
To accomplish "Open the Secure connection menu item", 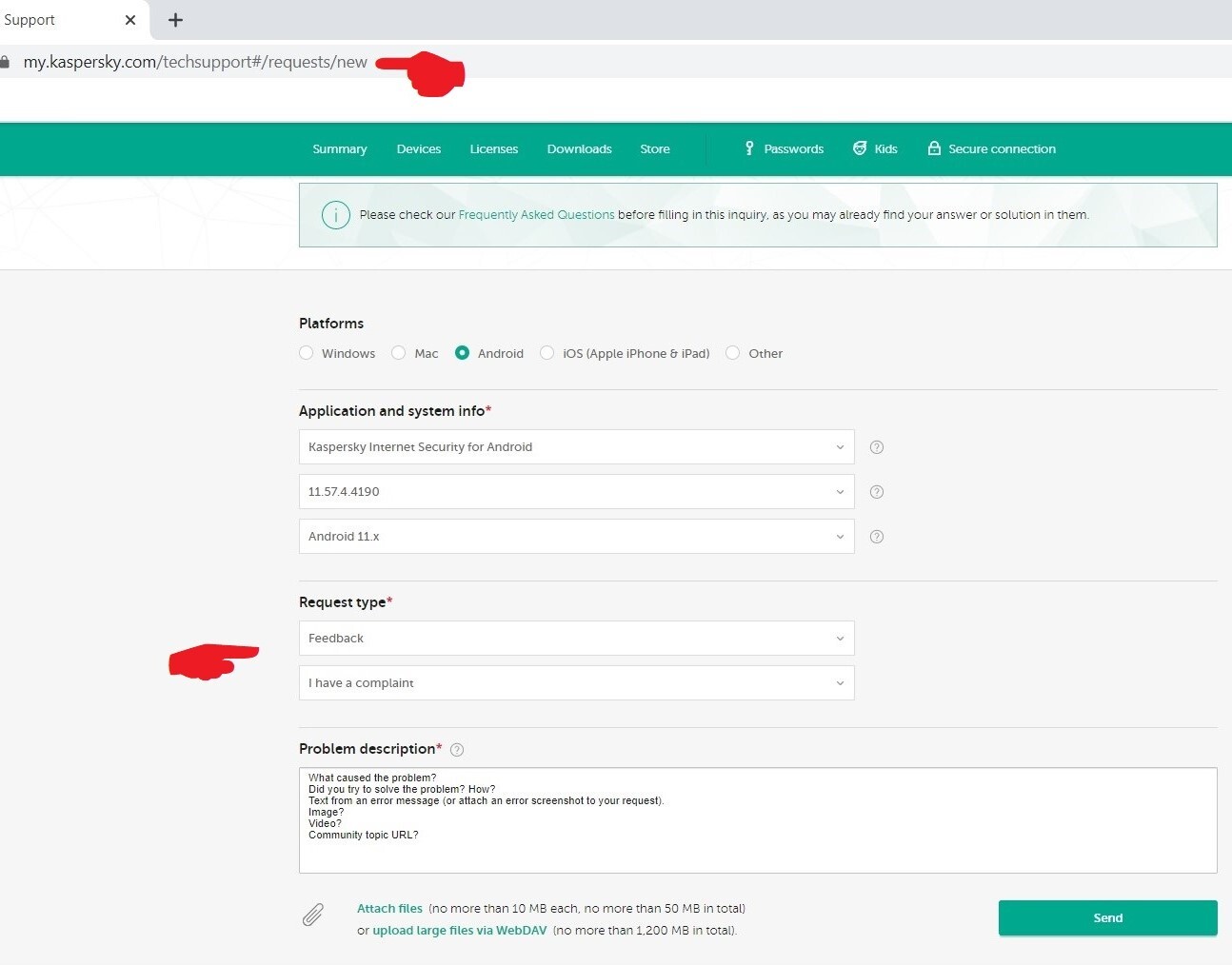I will pos(992,149).
